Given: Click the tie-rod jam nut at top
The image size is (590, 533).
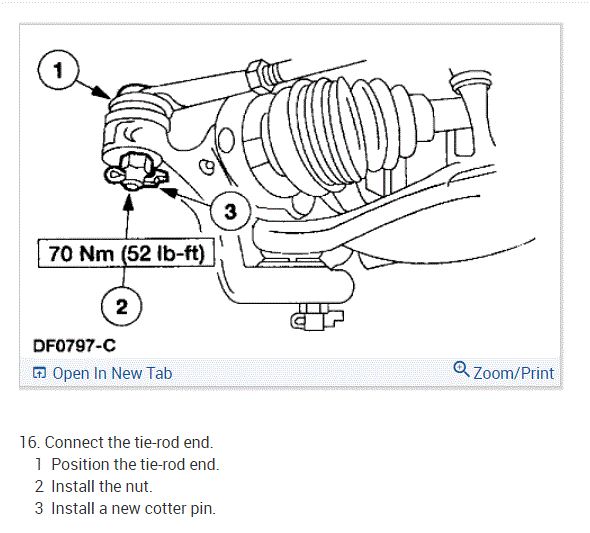Looking at the screenshot, I should click(257, 76).
